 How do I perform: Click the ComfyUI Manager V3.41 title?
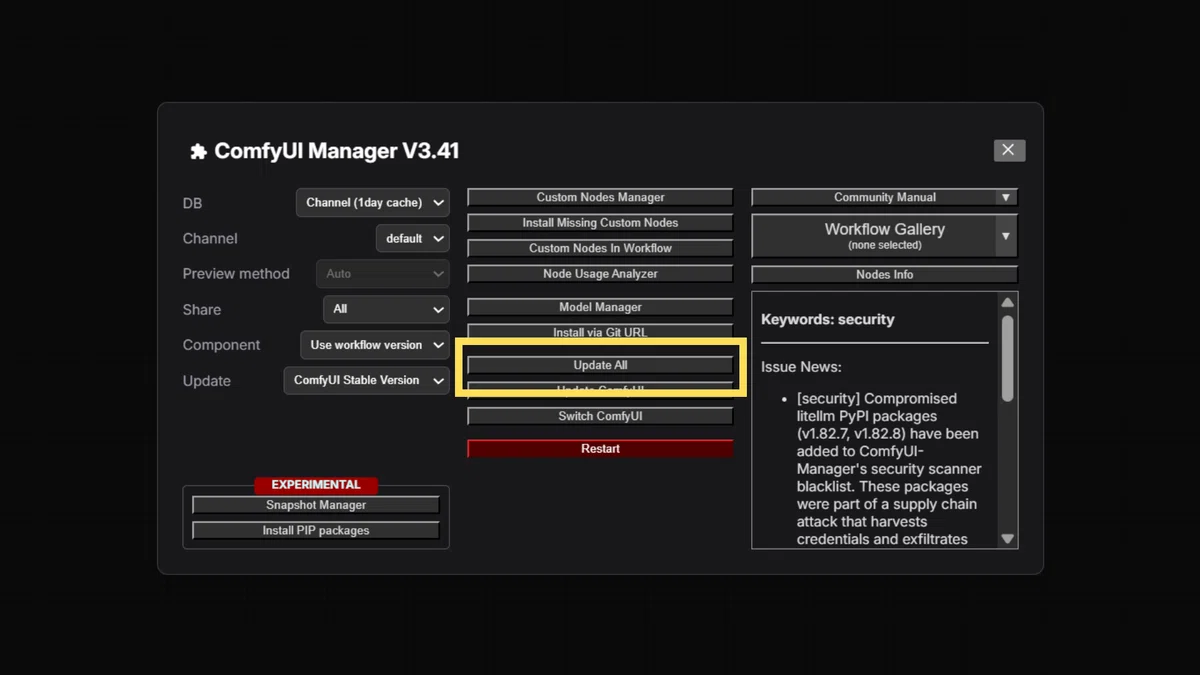pyautogui.click(x=337, y=152)
